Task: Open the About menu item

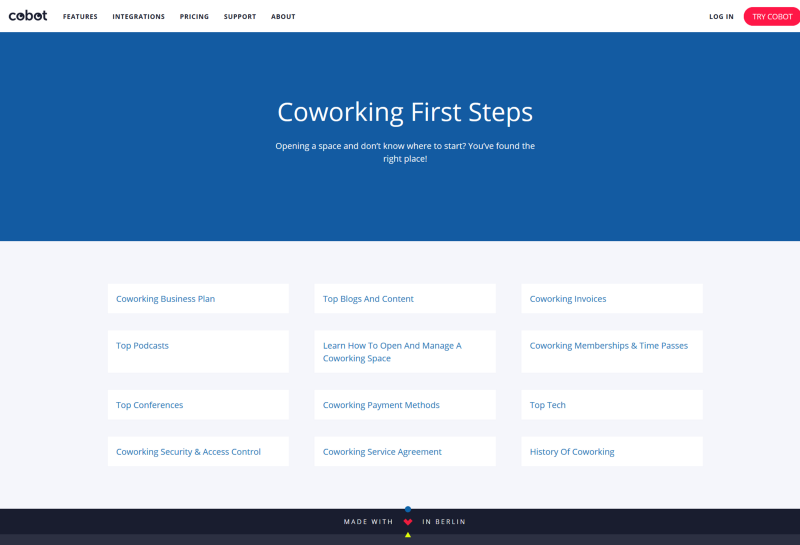Action: point(283,16)
